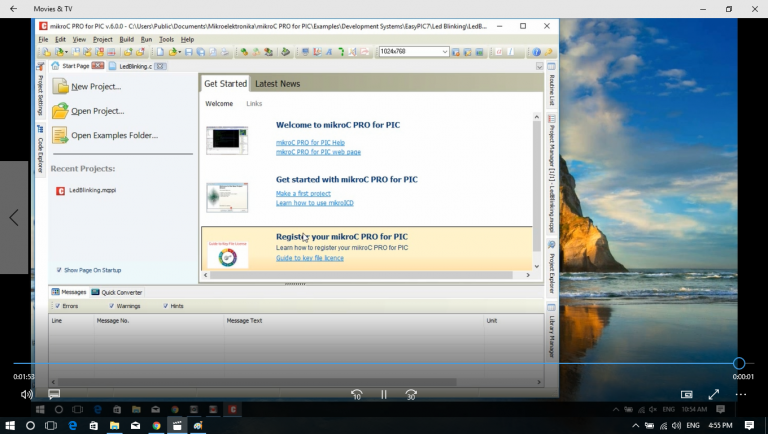Click the save icon in the toolbar
This screenshot has width=768, height=434.
point(188,52)
